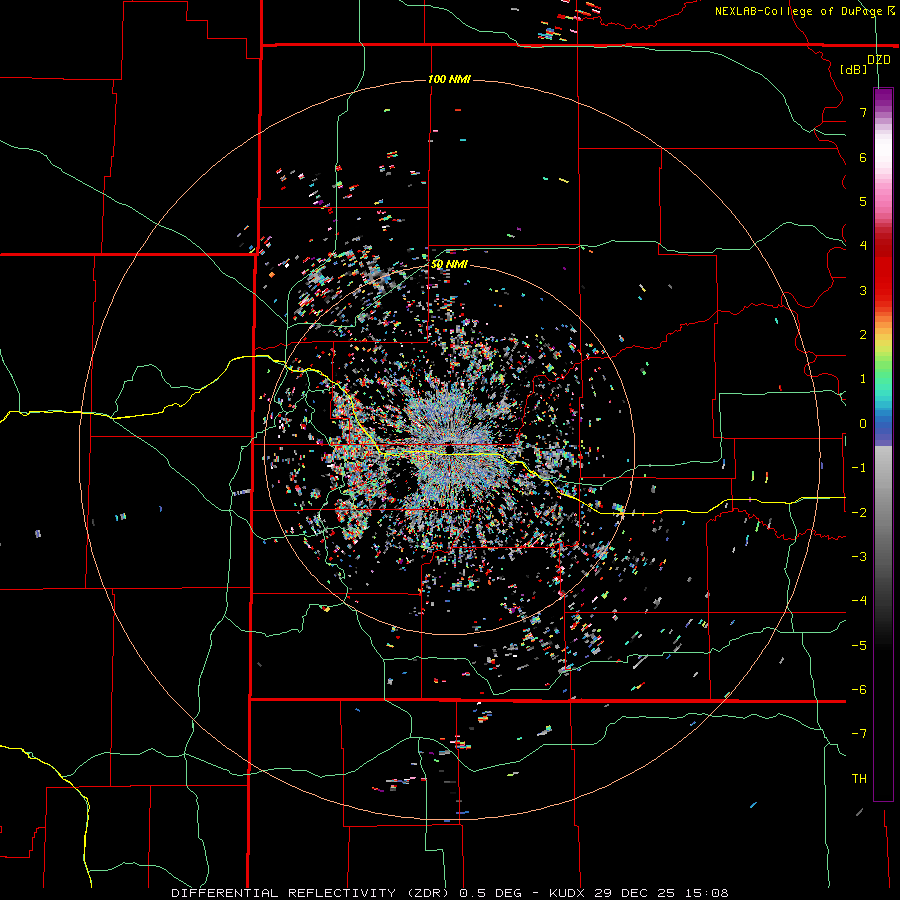Click the red band of the color bar
The image size is (900, 900).
click(x=883, y=270)
